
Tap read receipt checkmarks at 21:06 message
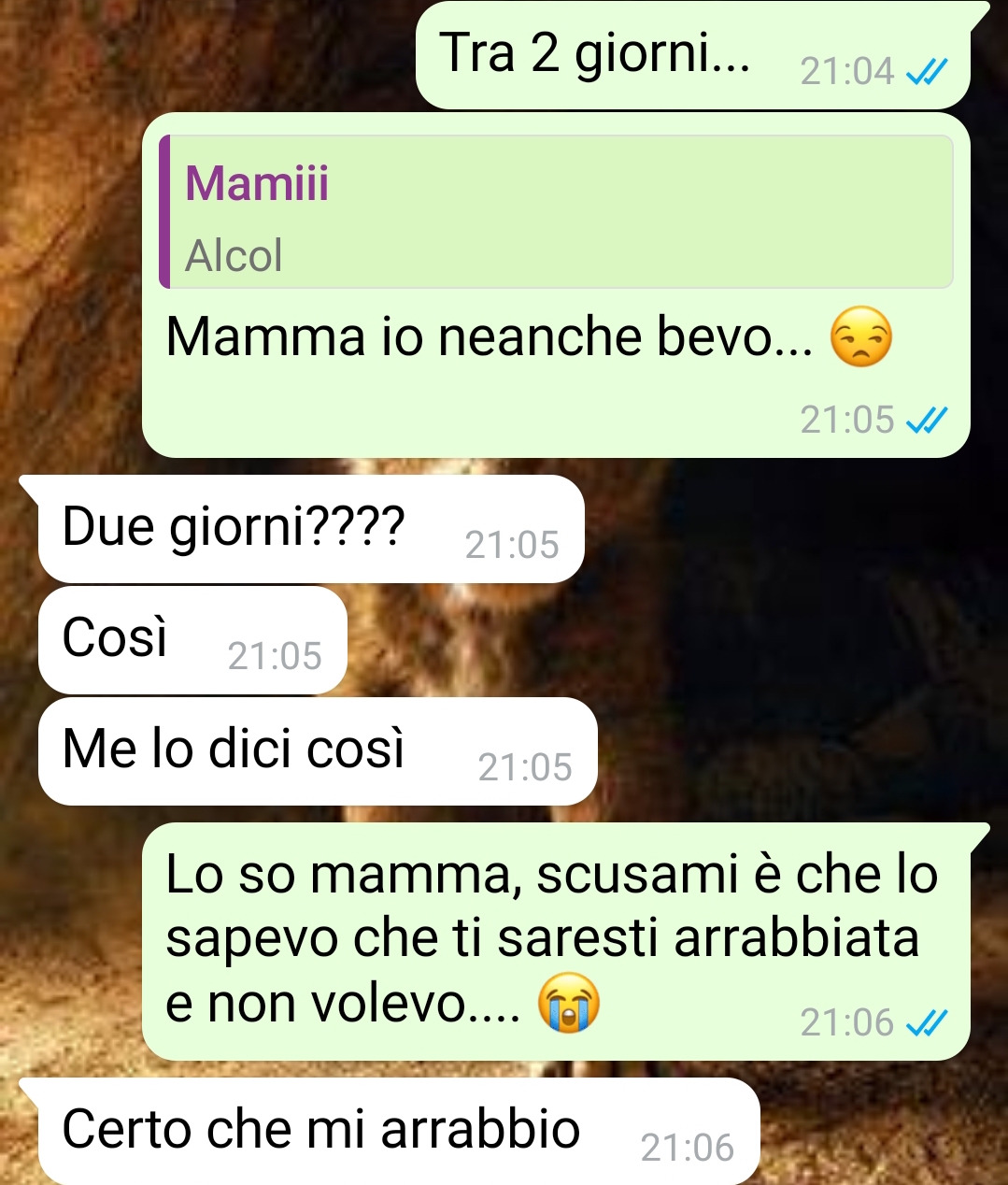[928, 1023]
